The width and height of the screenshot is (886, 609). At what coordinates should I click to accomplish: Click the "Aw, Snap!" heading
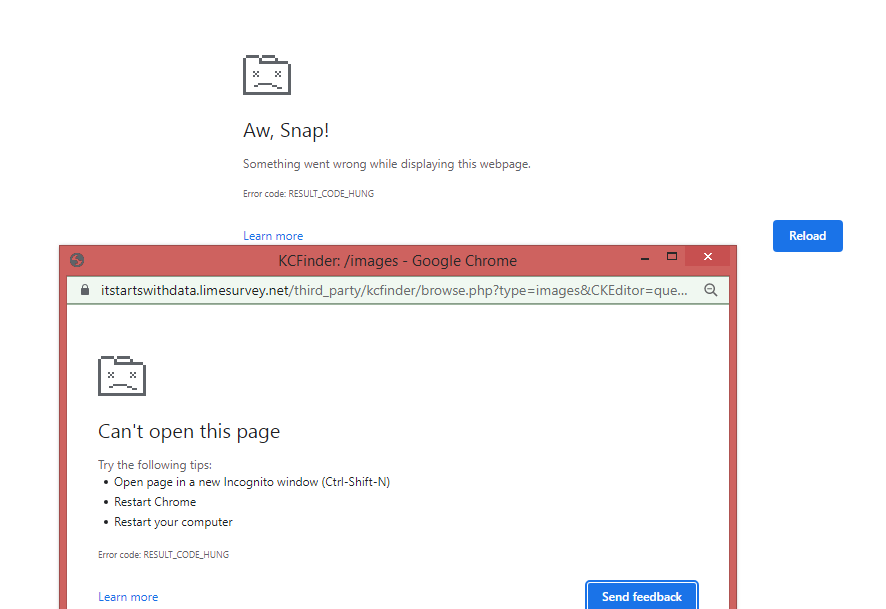click(x=286, y=131)
